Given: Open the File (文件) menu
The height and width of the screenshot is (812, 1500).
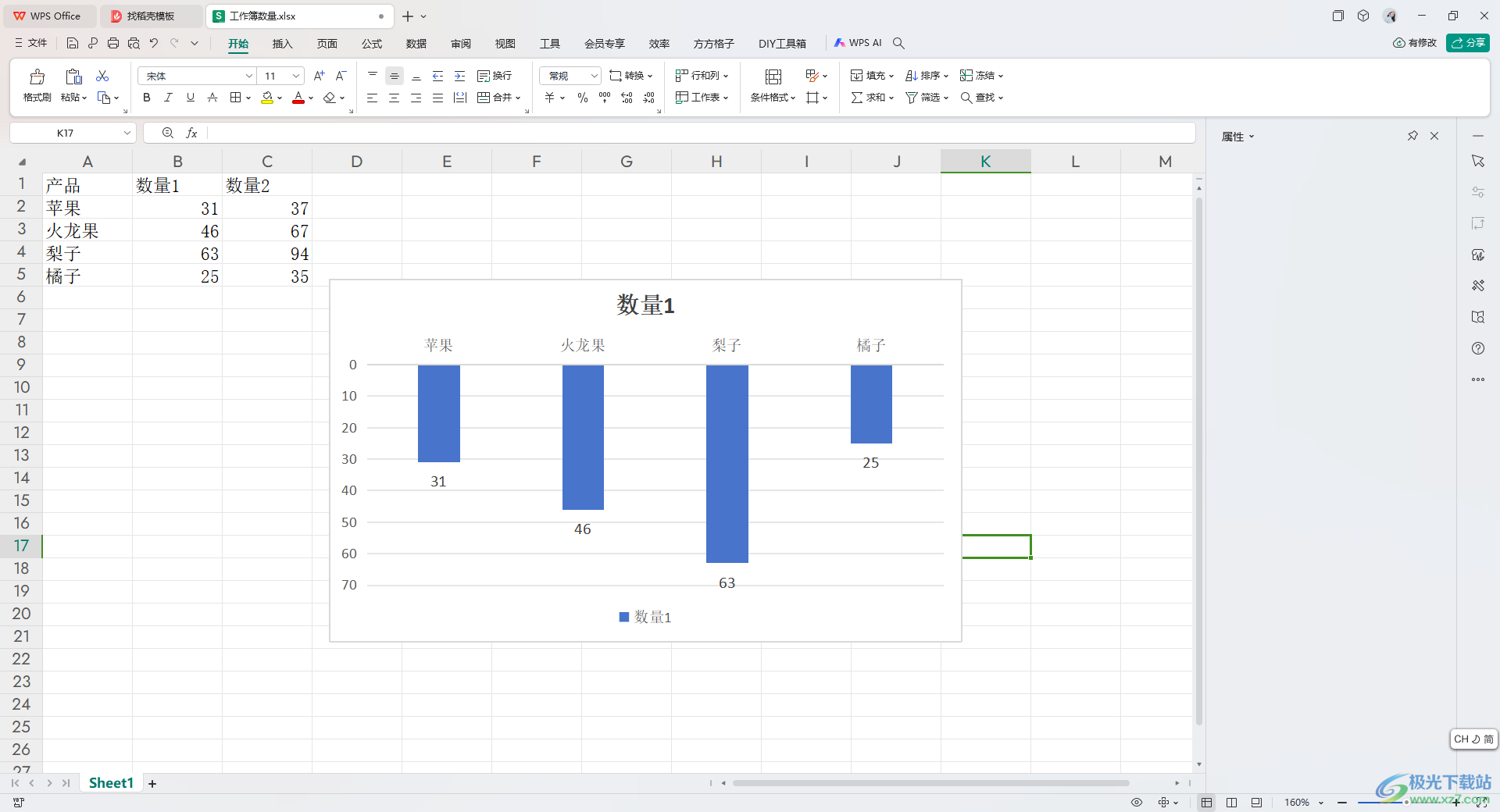Looking at the screenshot, I should click(x=31, y=43).
